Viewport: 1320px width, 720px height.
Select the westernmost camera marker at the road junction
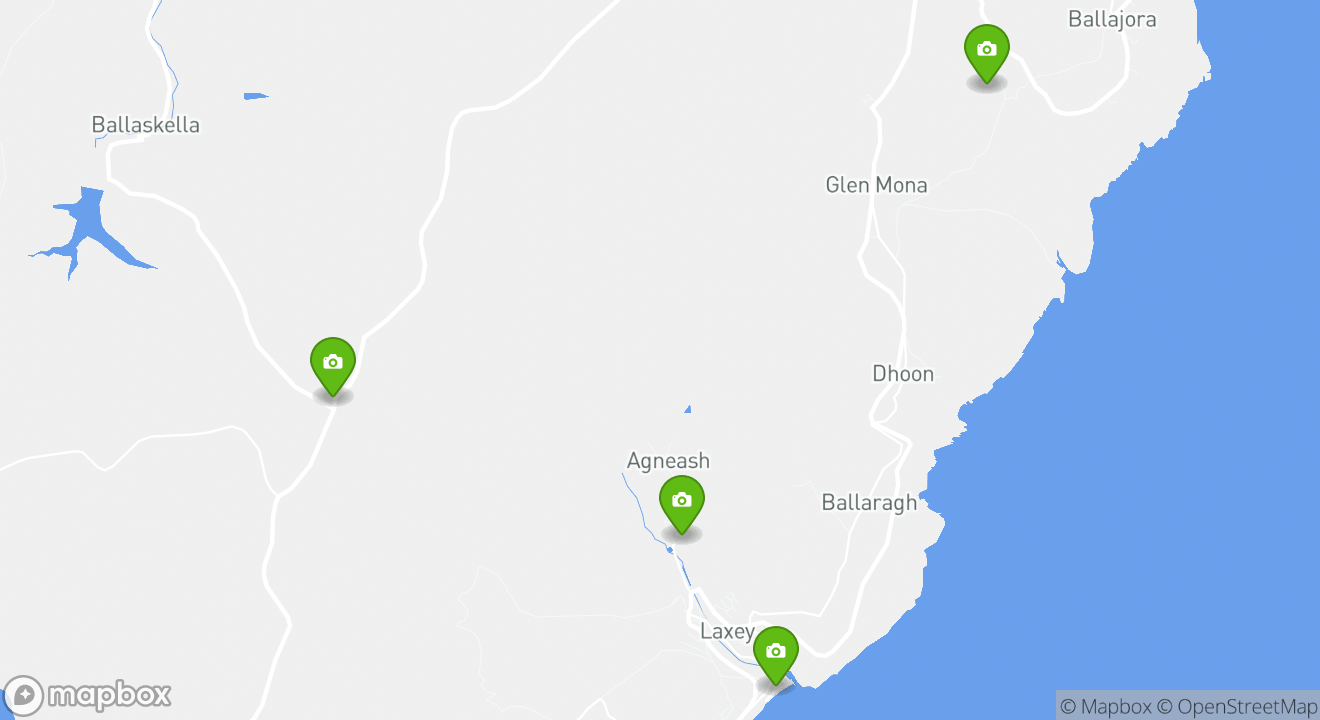(x=333, y=366)
